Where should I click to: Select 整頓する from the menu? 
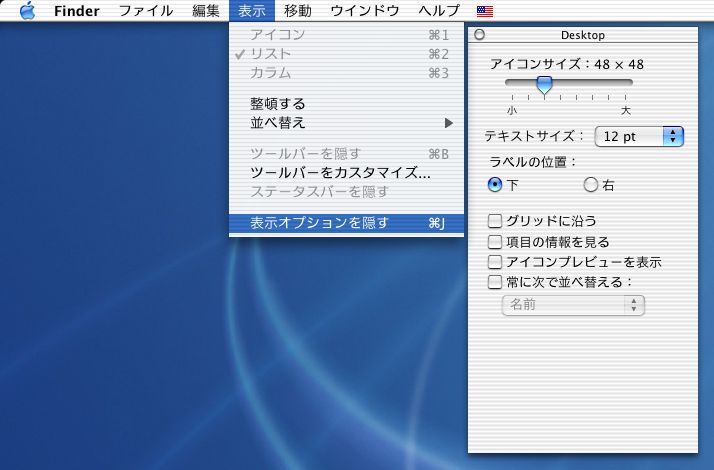point(278,103)
